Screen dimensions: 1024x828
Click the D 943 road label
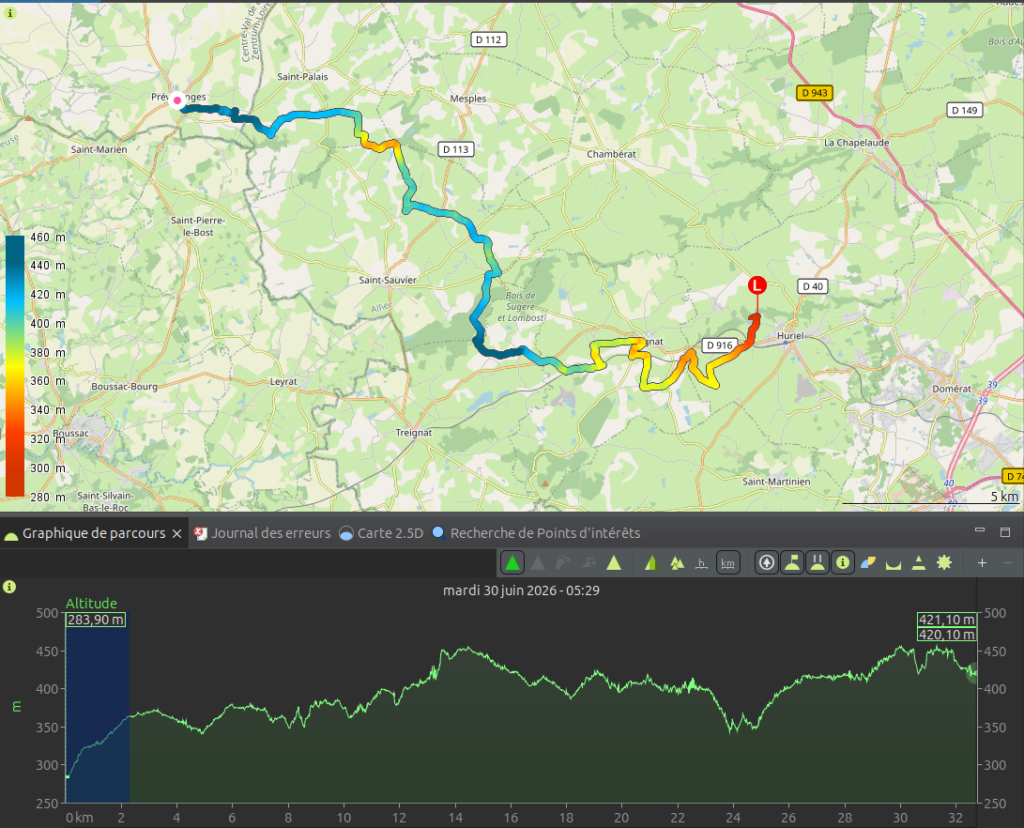(x=814, y=93)
